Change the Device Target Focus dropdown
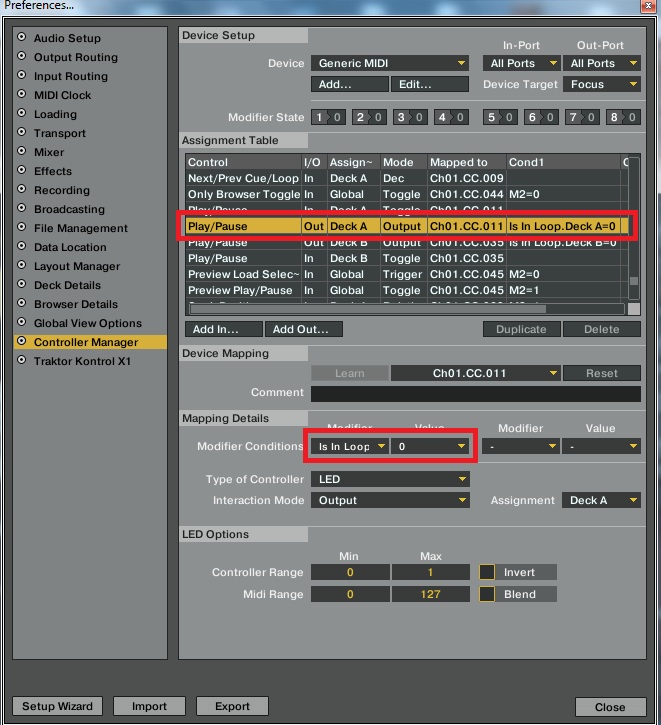 pyautogui.click(x=601, y=84)
